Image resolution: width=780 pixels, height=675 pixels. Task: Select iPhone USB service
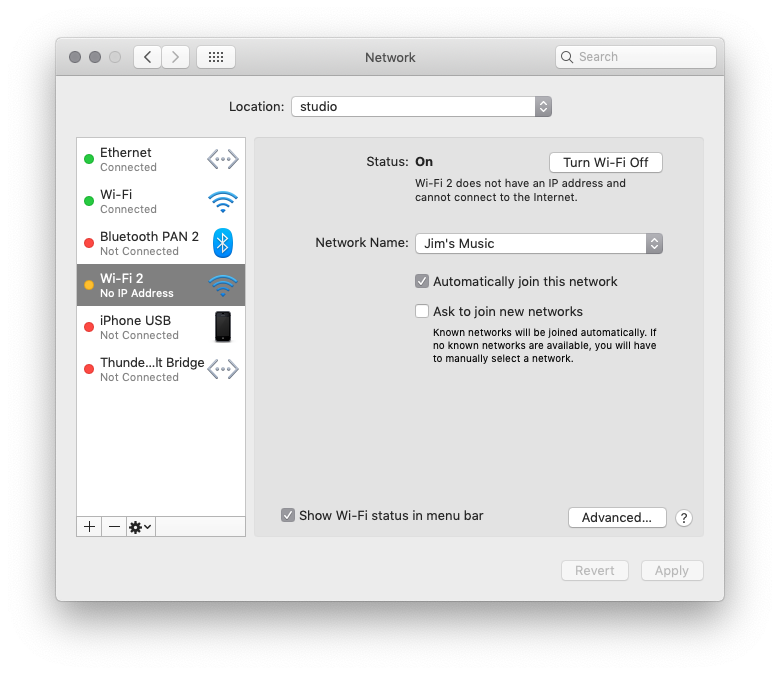(161, 327)
